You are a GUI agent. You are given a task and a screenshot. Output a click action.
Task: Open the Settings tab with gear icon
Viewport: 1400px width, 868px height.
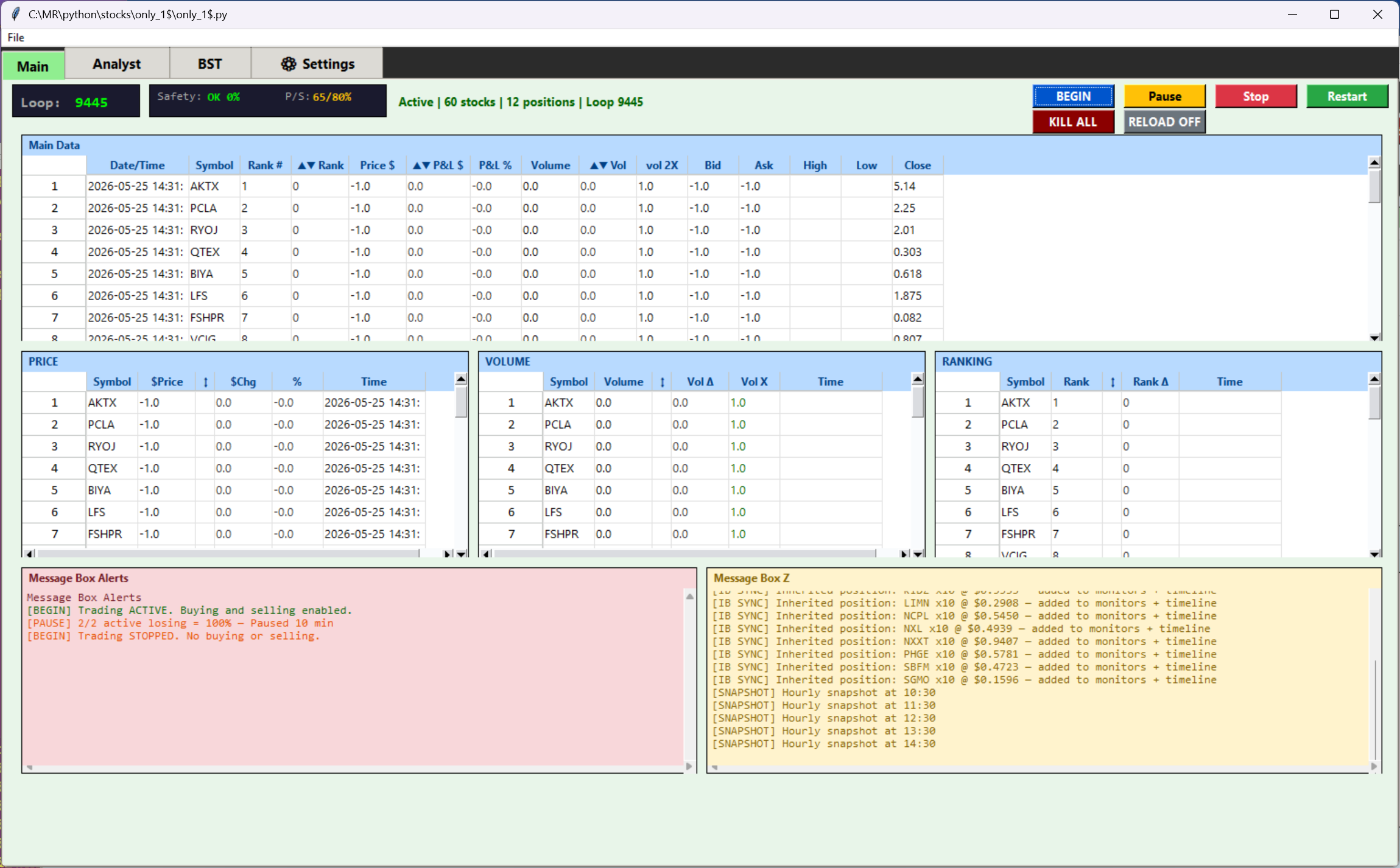[x=317, y=64]
